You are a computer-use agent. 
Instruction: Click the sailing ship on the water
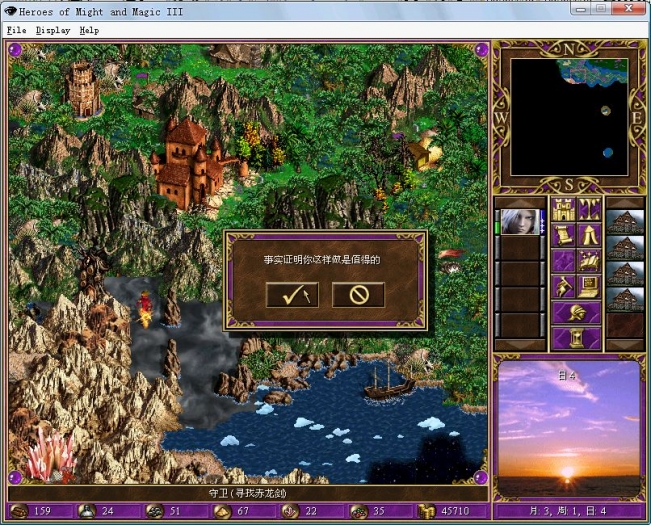[x=389, y=383]
